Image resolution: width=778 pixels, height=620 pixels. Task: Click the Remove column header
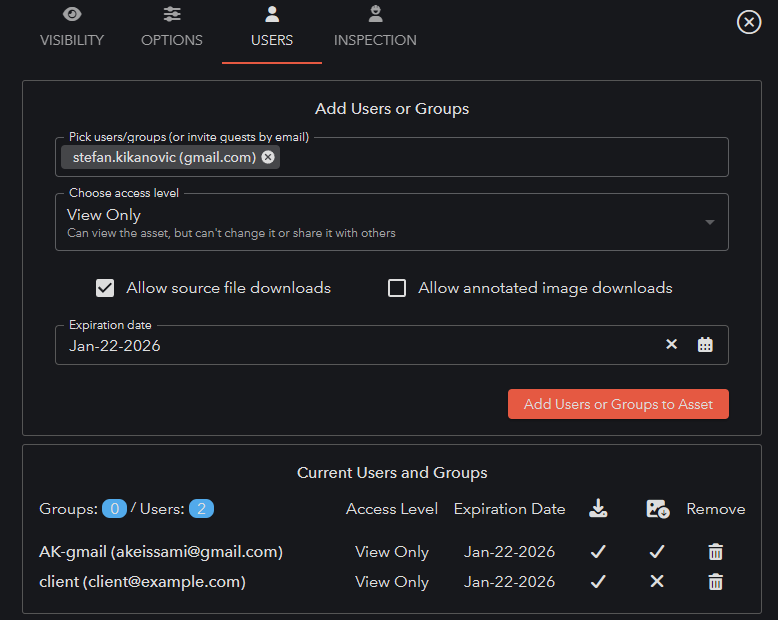point(715,509)
